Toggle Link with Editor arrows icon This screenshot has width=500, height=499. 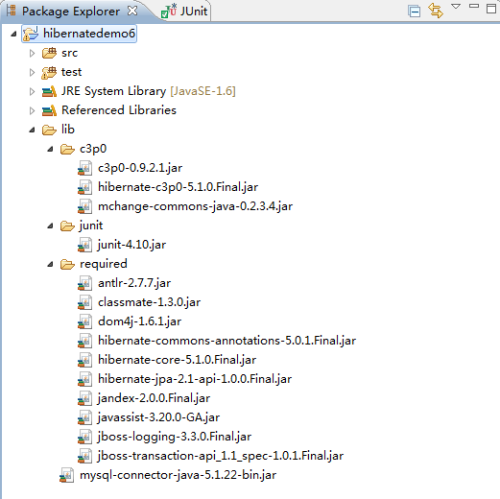click(436, 10)
